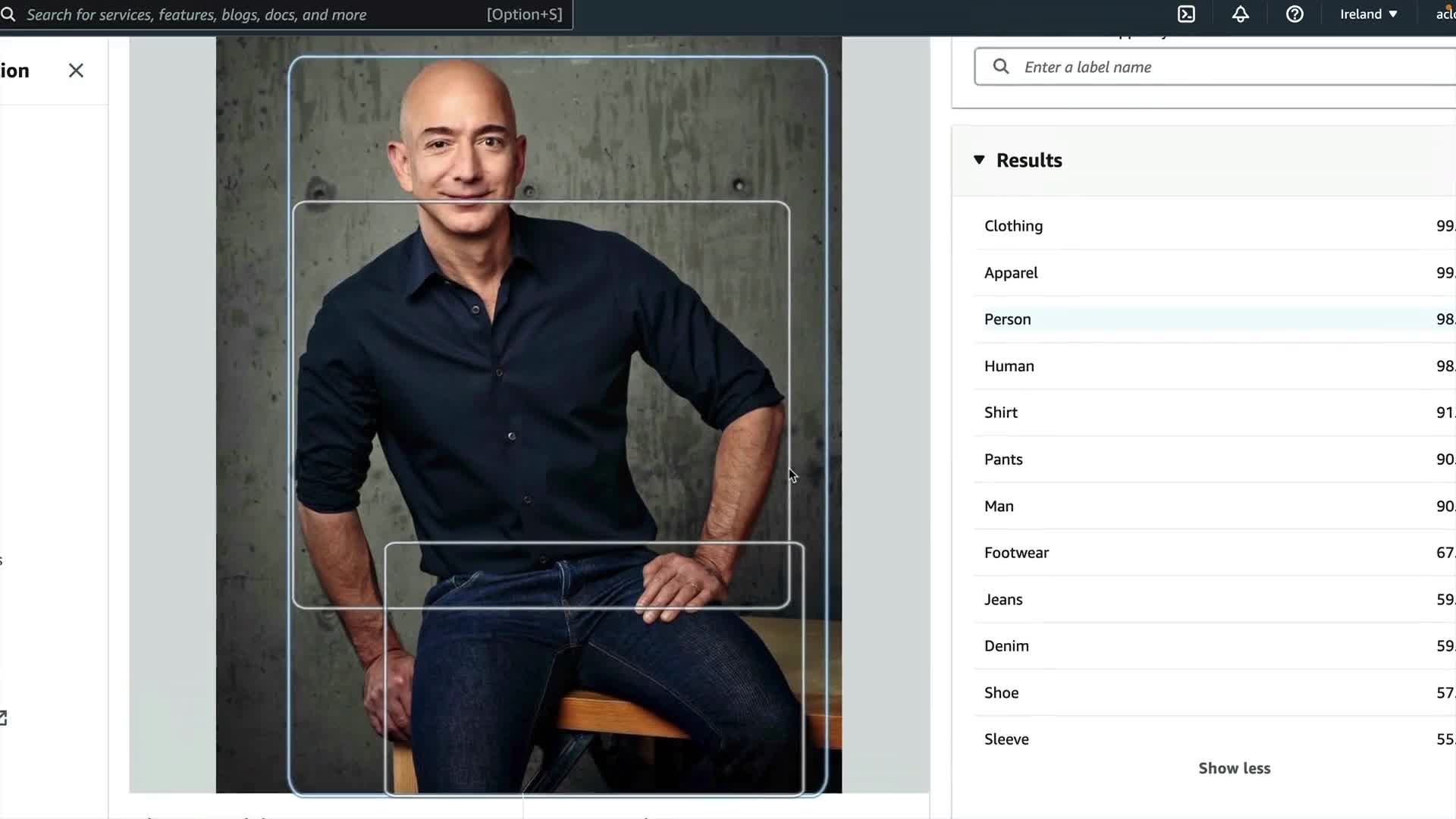The width and height of the screenshot is (1456, 819).
Task: Select the Jeans label result
Action: pos(1003,600)
